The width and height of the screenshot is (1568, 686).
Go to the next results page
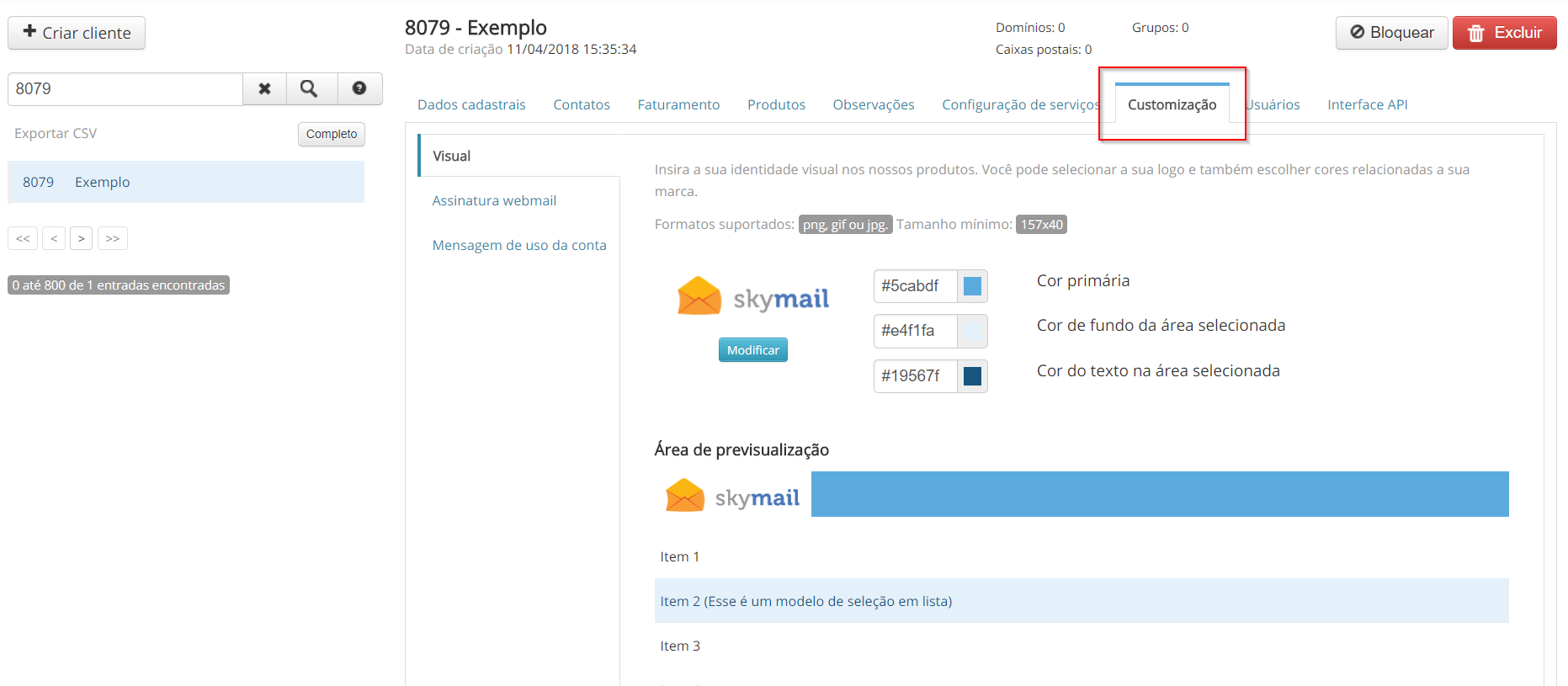(x=81, y=238)
